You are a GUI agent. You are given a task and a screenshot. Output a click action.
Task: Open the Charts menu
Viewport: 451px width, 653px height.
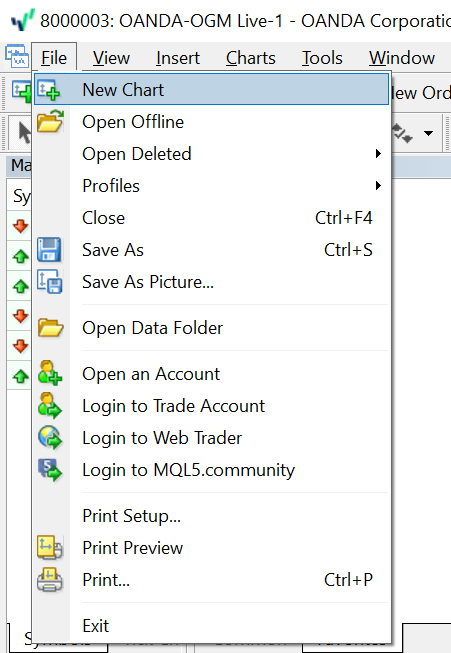pos(250,57)
